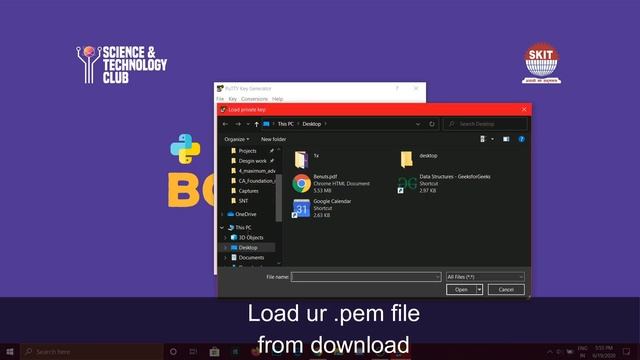Select OneDrive in the navigation pane
Image resolution: width=640 pixels, height=360 pixels.
pos(245,214)
